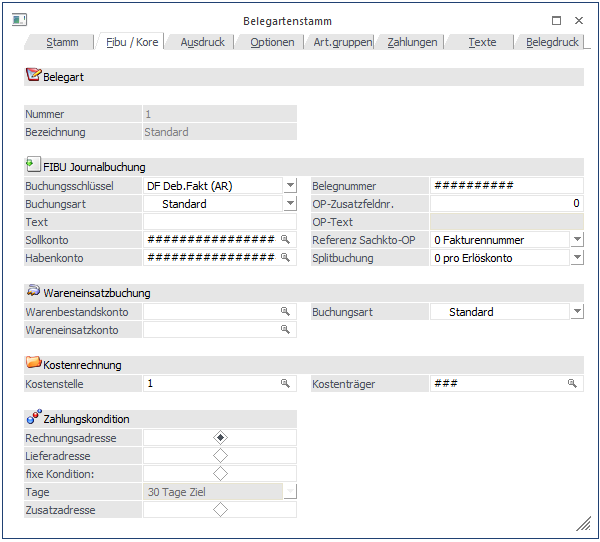Image resolution: width=600 pixels, height=542 pixels.
Task: Click the search icon in Sollkonto field
Action: [285, 240]
